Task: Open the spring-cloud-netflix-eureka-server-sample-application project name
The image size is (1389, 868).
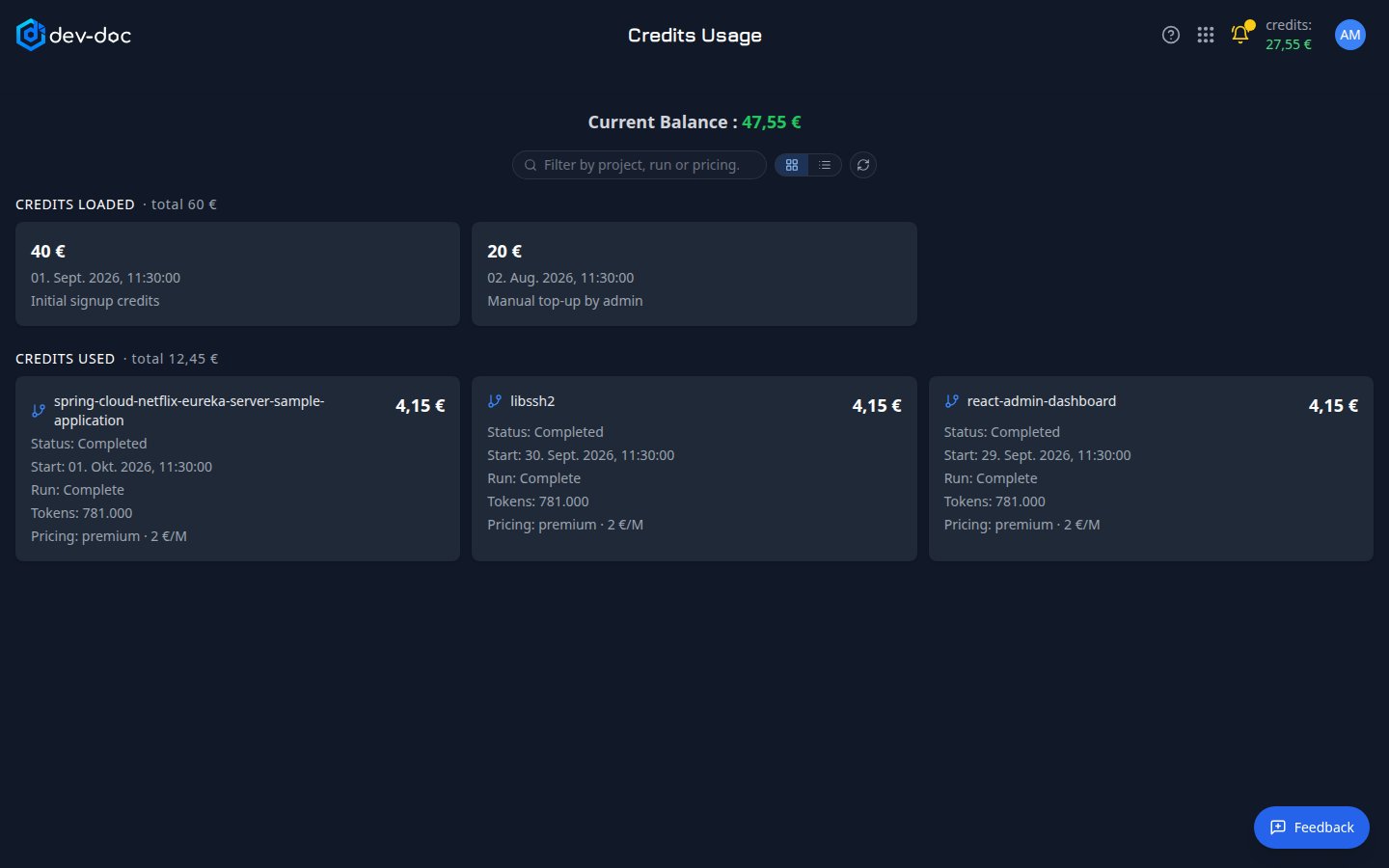Action: coord(189,411)
